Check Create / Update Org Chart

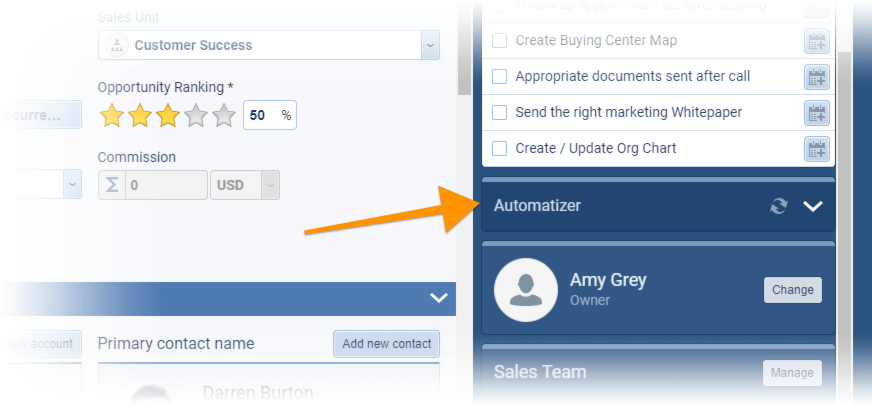tap(499, 148)
